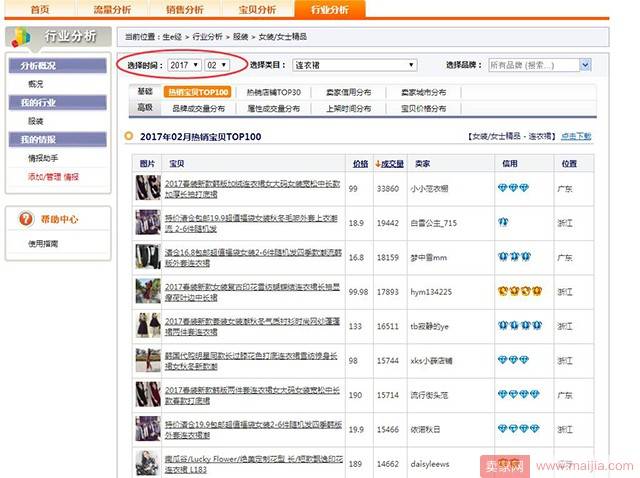Screen dimensions: 640x478
Task: Open the product link priced 190
Action: tap(252, 395)
